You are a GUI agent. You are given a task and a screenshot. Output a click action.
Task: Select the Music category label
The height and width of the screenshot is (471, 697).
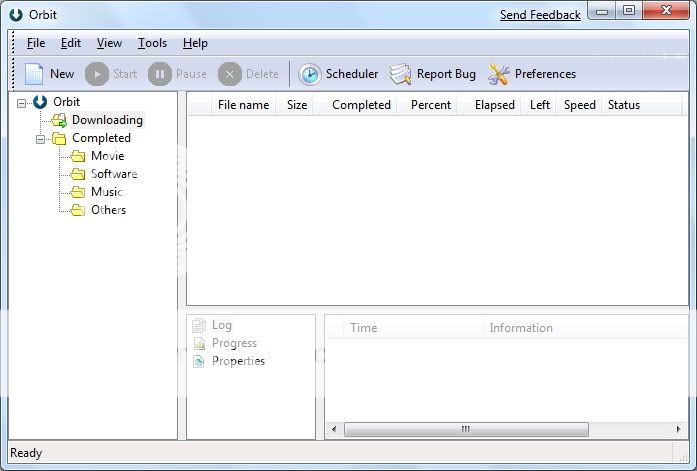point(107,192)
